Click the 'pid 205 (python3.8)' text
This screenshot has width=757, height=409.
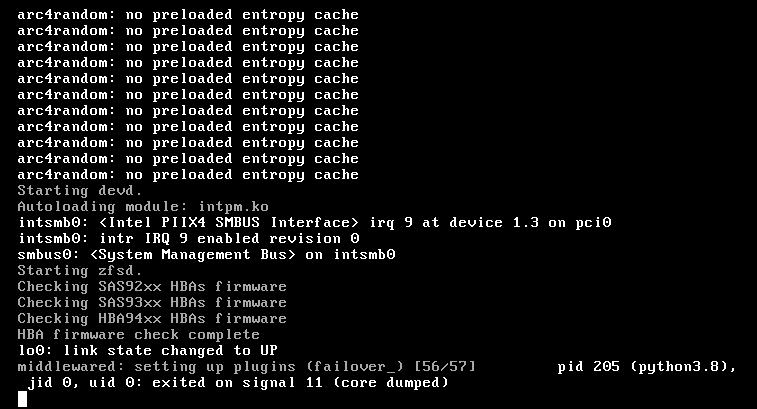pyautogui.click(x=646, y=367)
